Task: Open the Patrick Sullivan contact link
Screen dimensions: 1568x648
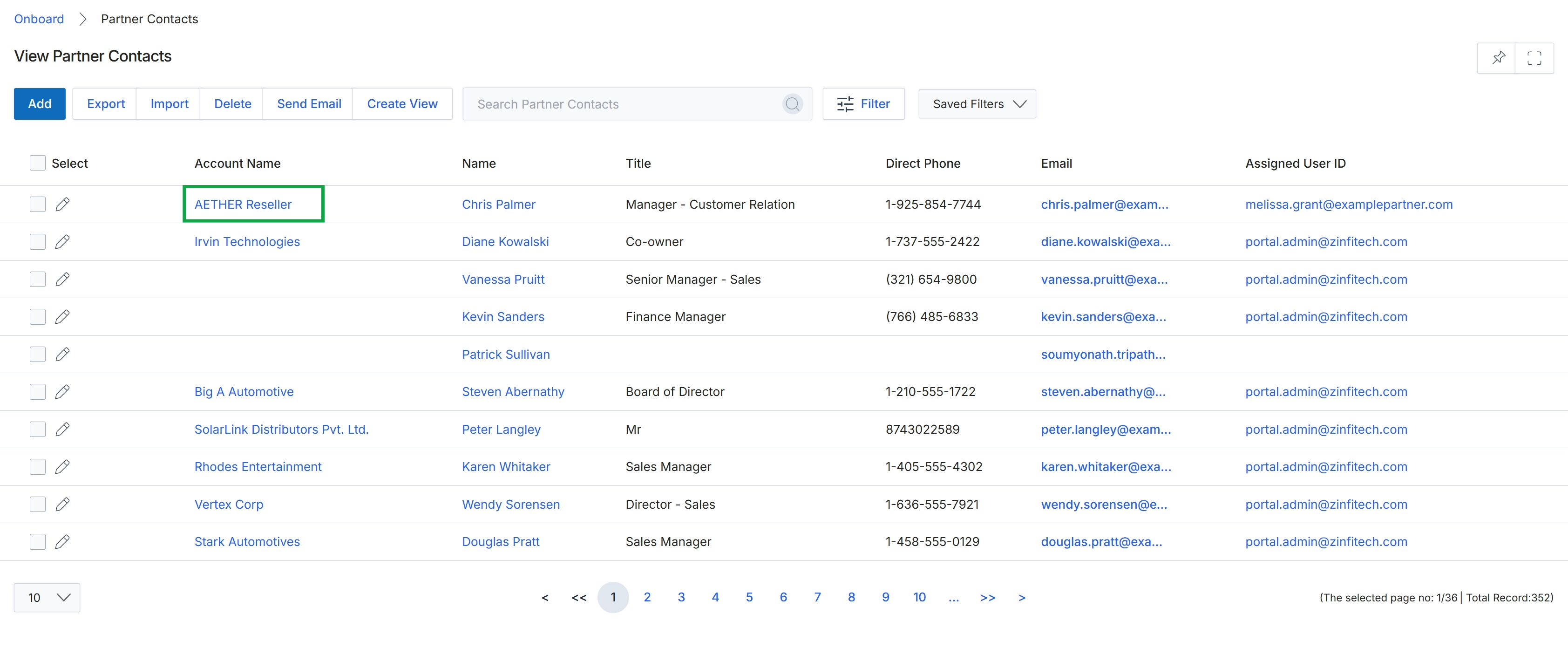Action: point(506,355)
